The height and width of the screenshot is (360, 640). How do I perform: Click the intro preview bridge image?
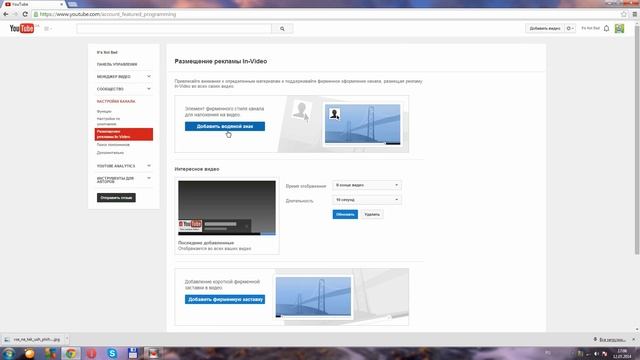click(x=313, y=297)
